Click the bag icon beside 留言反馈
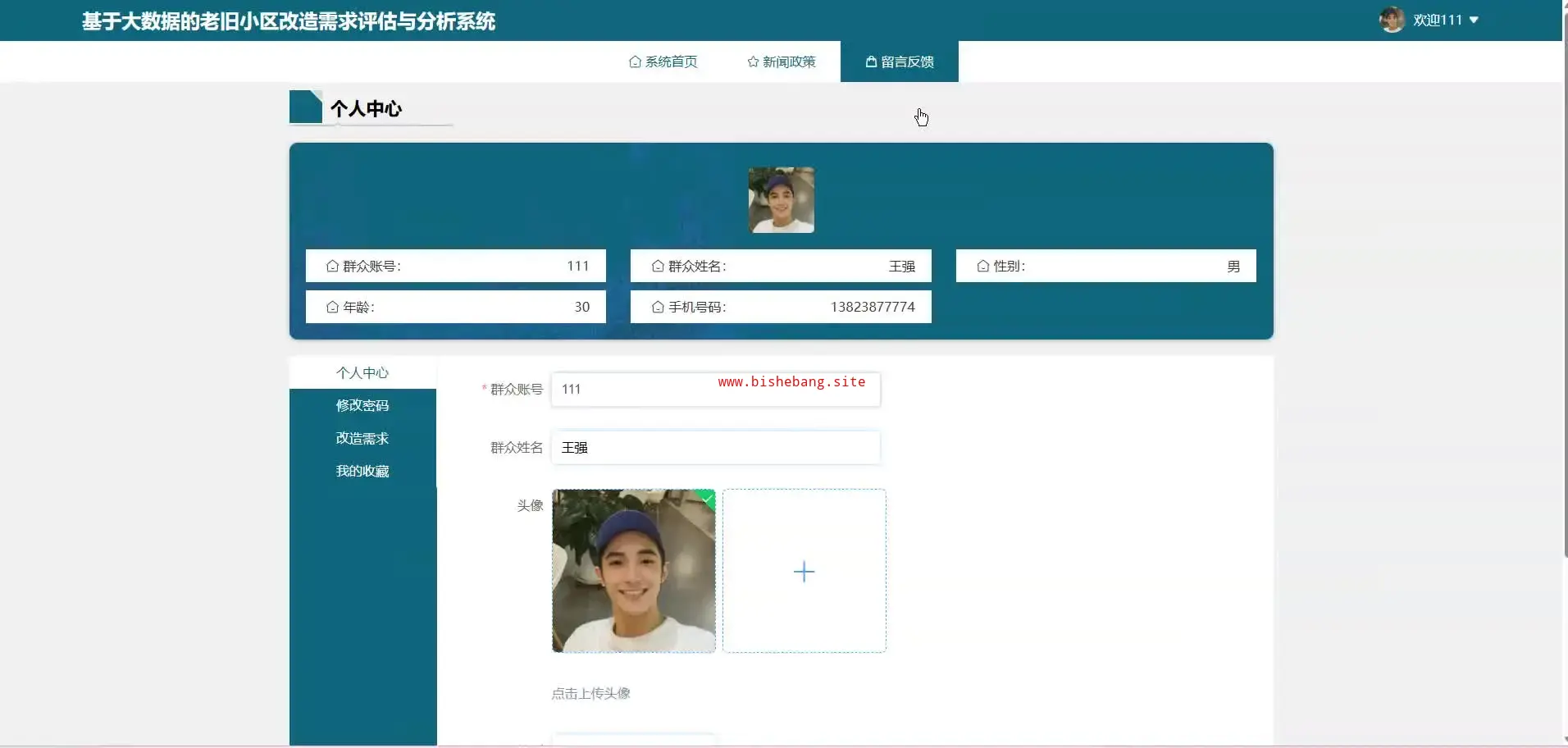Screen dimensions: 1568x748 point(871,62)
